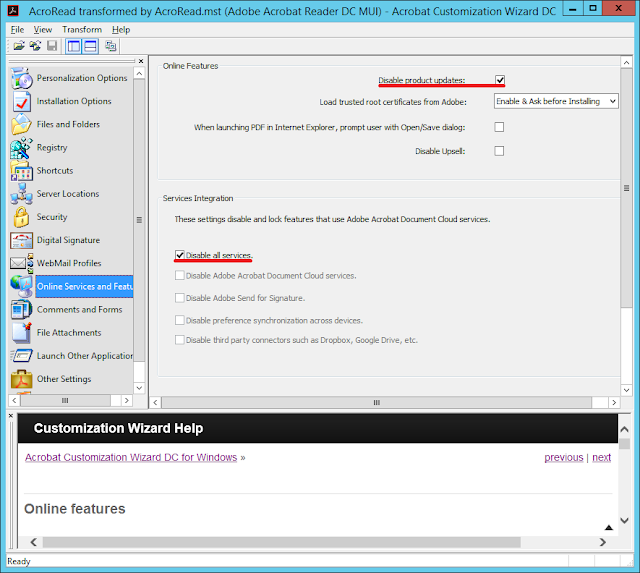The height and width of the screenshot is (573, 640).
Task: Click the Save floppy disk toolbar icon
Action: click(52, 46)
